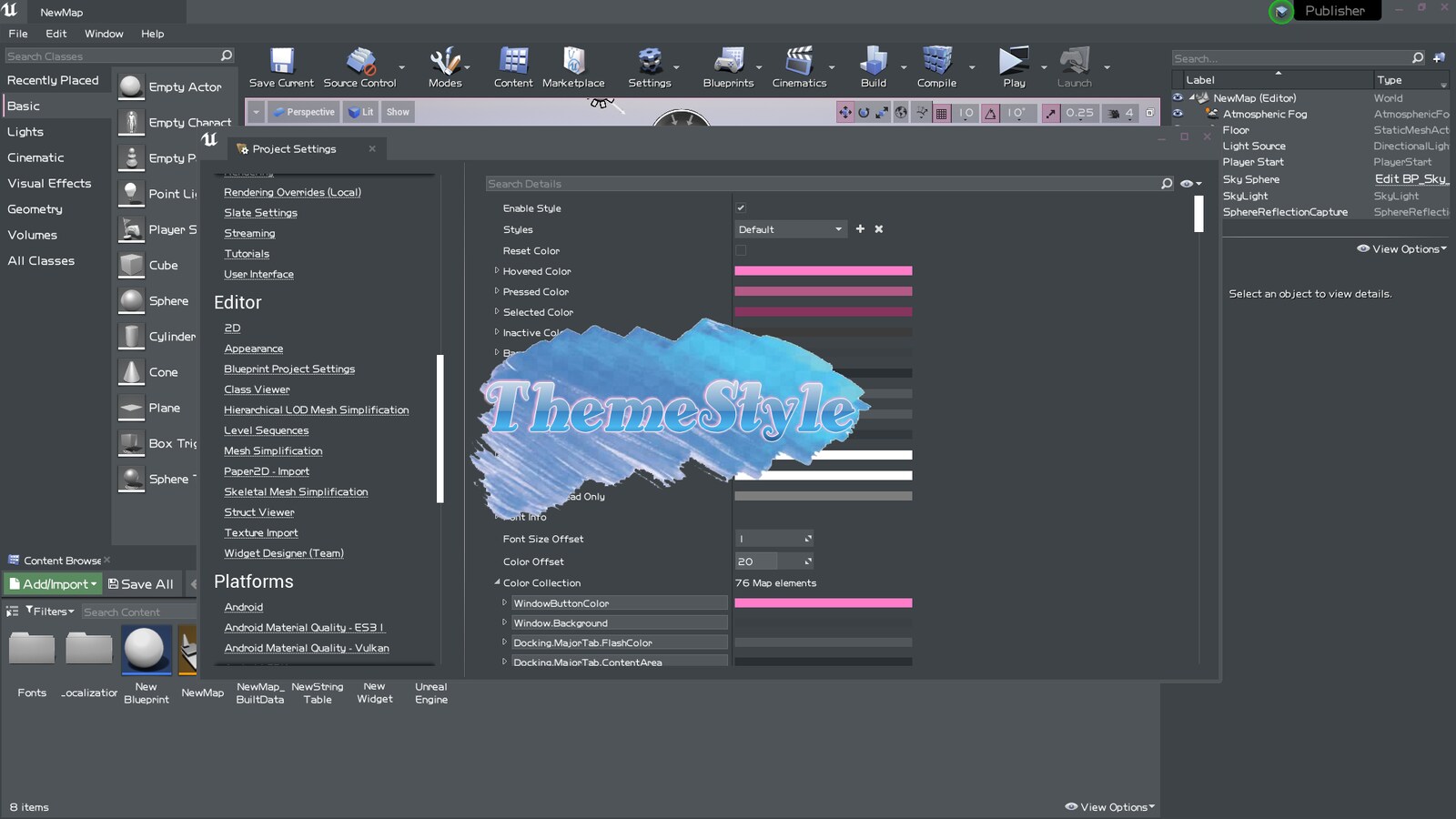
Task: Click the pink Pressed Color swatch
Action: [824, 291]
